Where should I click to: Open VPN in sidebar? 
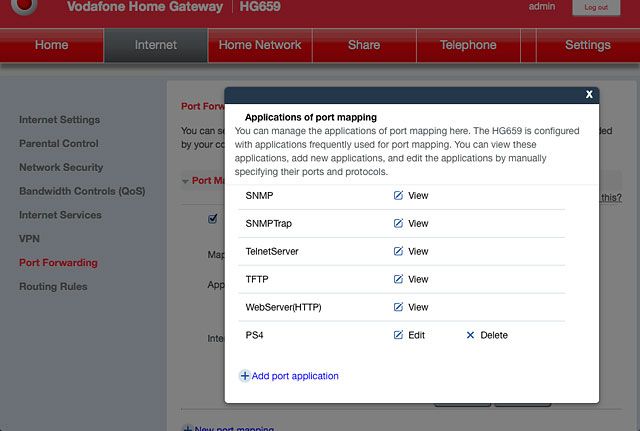29,239
